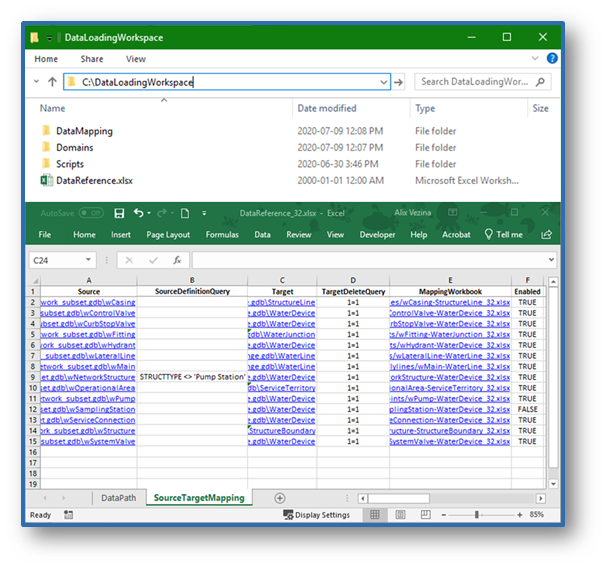This screenshot has width=607, height=569.
Task: Open the wCasing source link in row 2
Action: click(88, 302)
